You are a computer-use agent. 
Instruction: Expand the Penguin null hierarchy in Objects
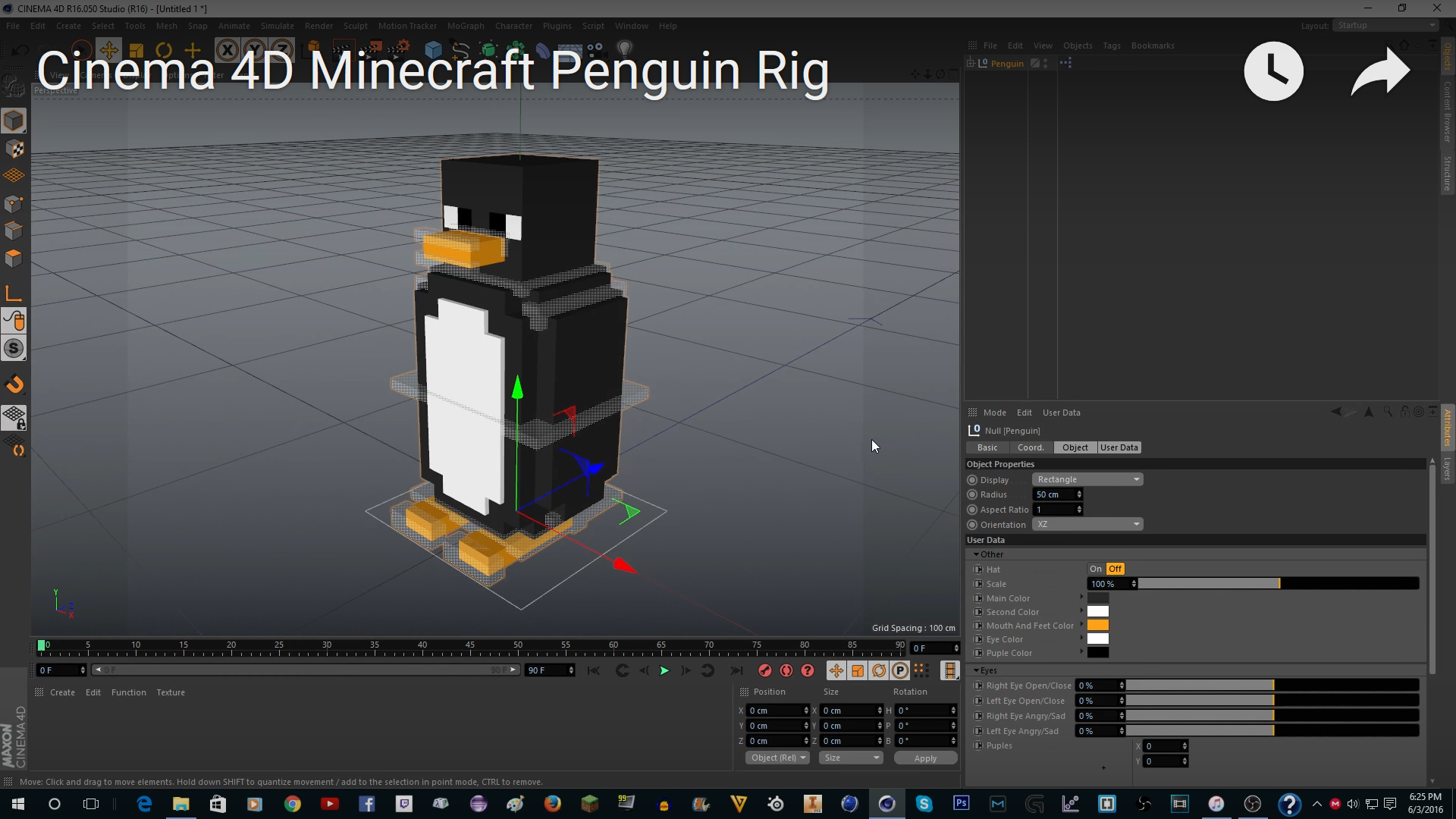point(971,63)
